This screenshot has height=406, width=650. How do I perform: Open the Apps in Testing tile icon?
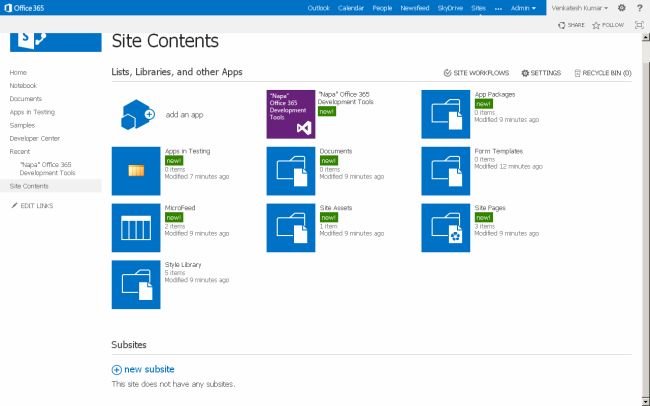136,171
